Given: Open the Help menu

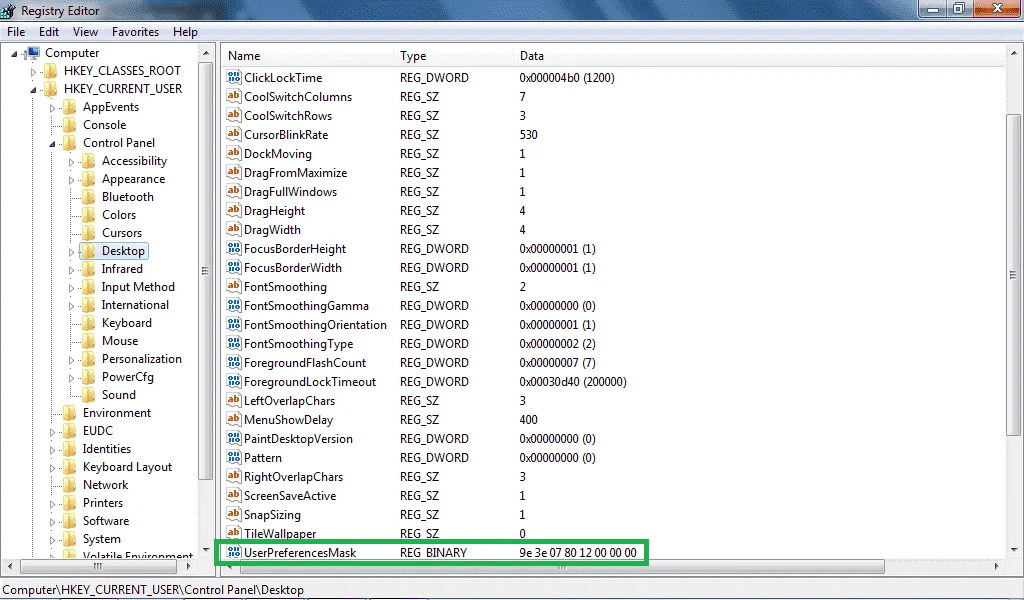Looking at the screenshot, I should (185, 31).
